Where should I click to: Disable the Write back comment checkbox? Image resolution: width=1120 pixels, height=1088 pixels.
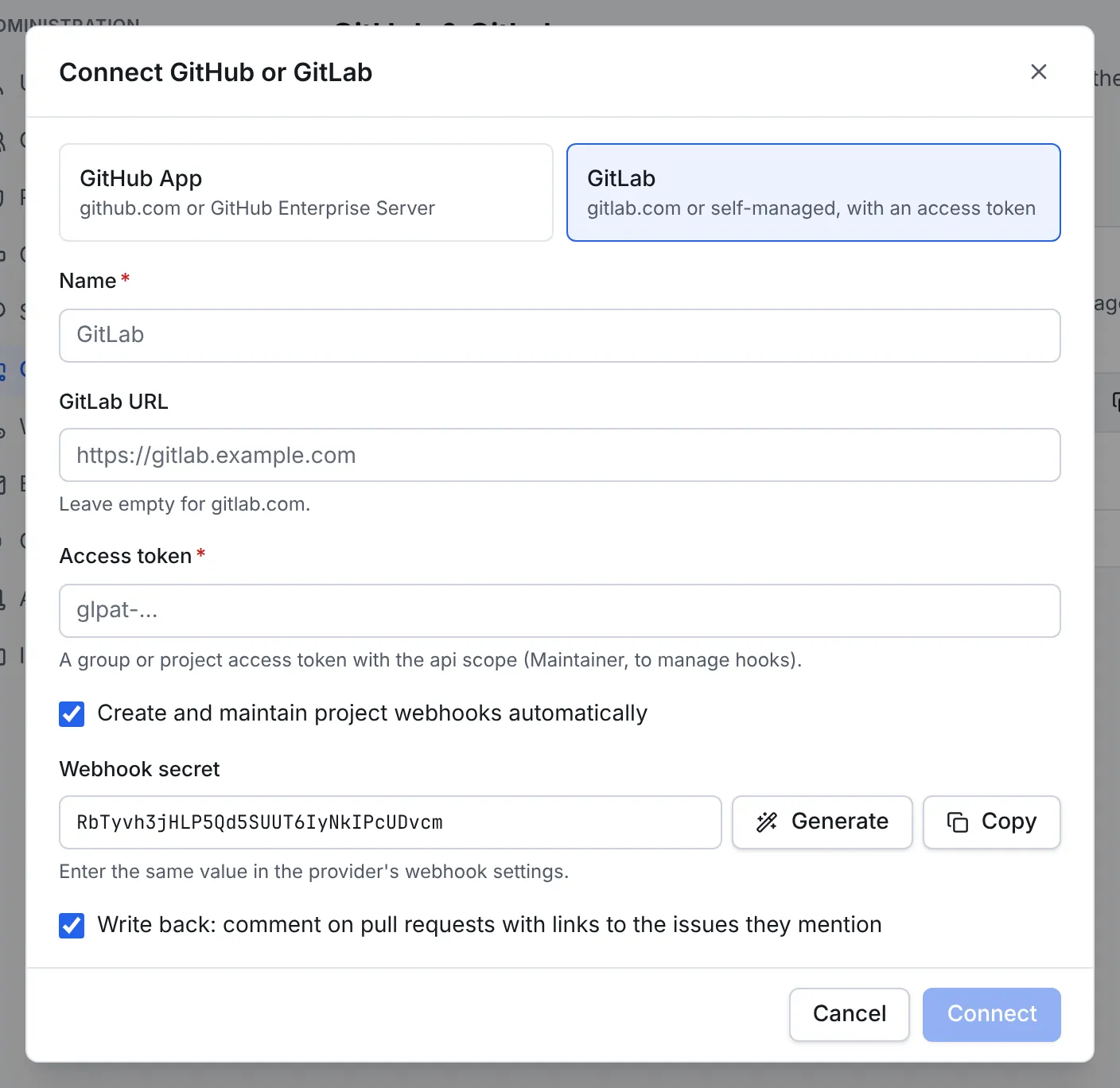click(72, 925)
